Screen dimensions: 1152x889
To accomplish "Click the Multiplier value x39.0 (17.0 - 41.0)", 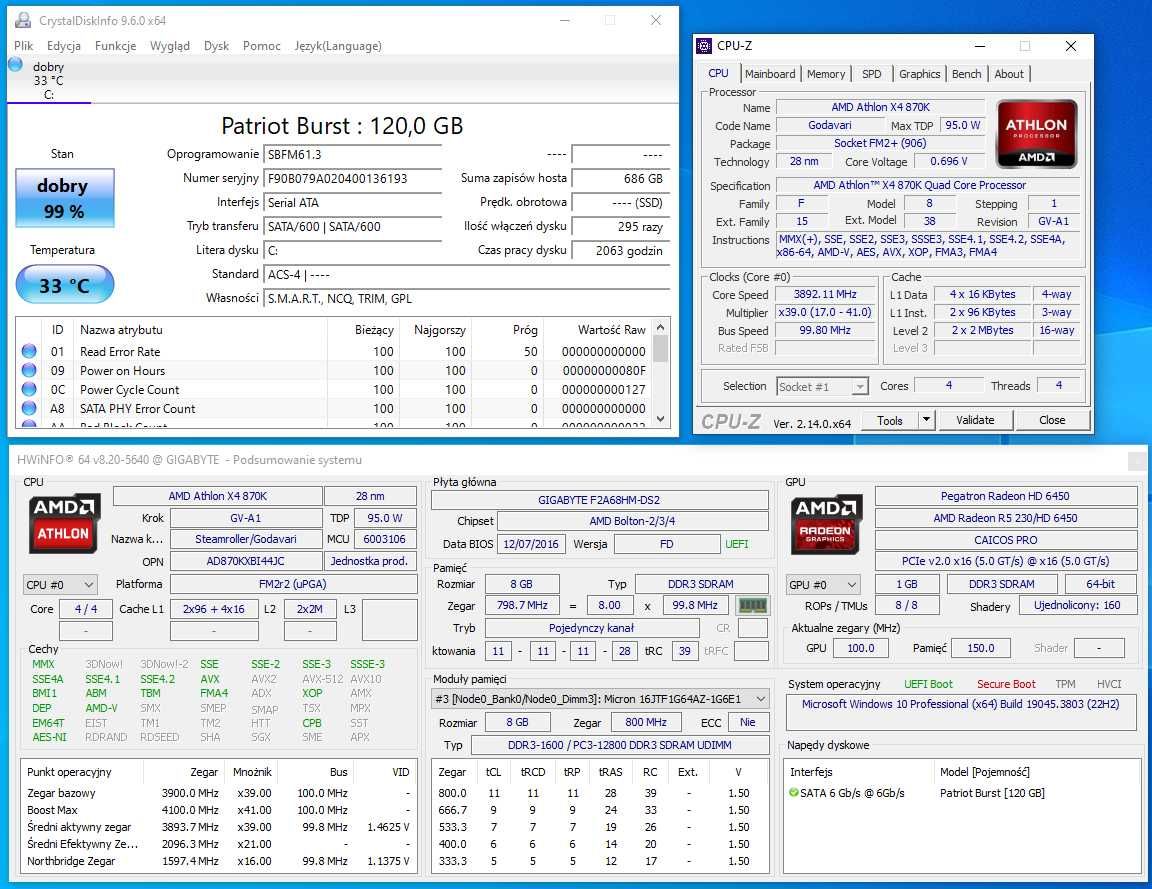I will click(x=825, y=312).
